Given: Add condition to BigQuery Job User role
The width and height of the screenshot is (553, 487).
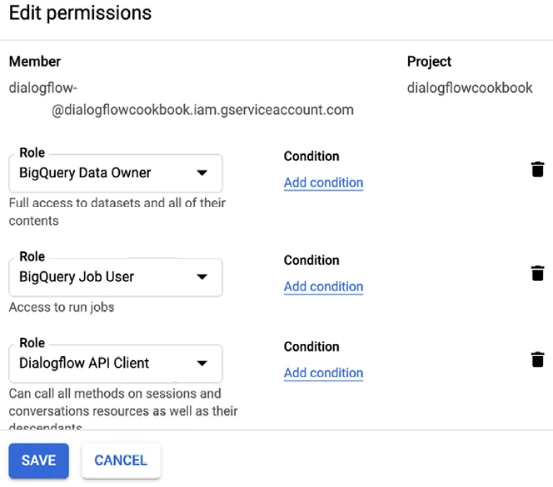Looking at the screenshot, I should click(323, 287).
